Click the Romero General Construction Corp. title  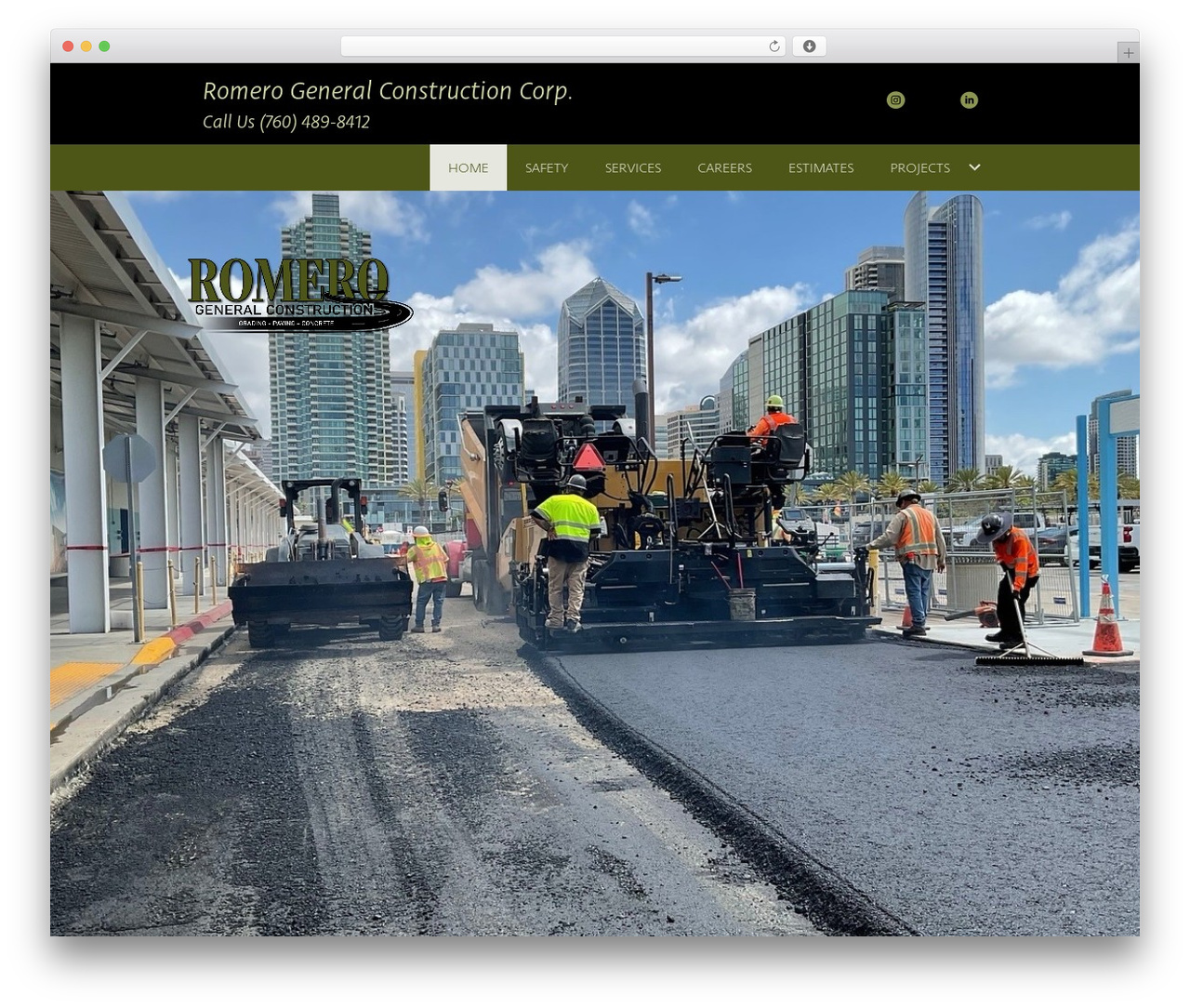pyautogui.click(x=388, y=90)
